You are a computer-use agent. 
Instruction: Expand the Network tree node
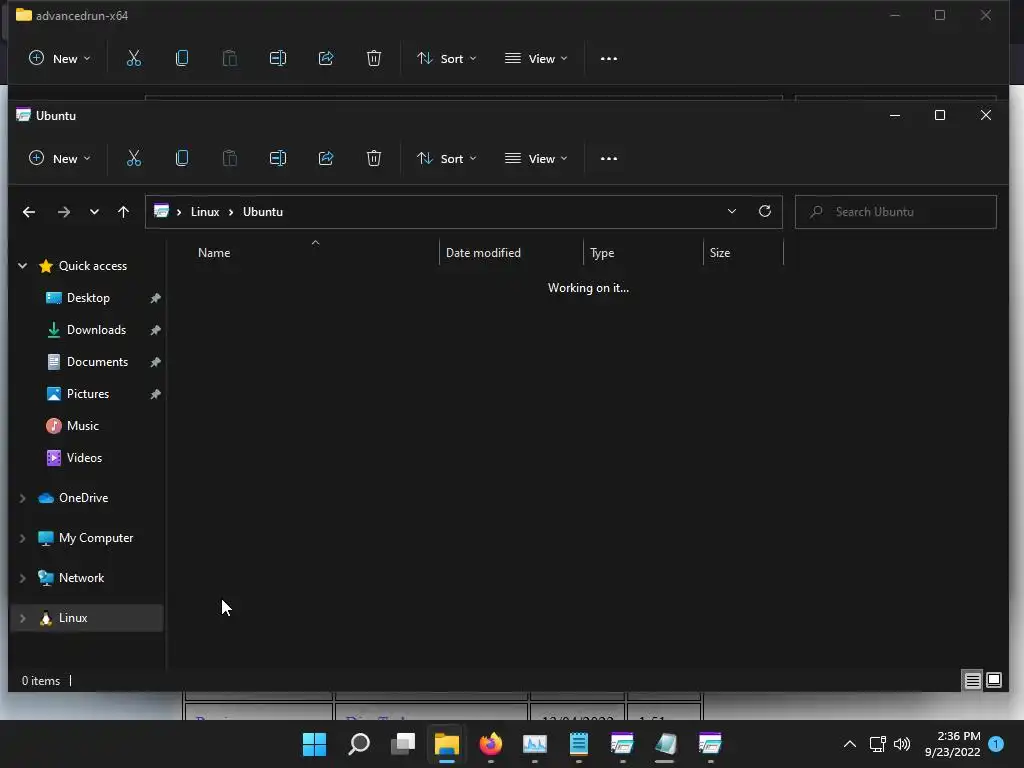pyautogui.click(x=23, y=578)
